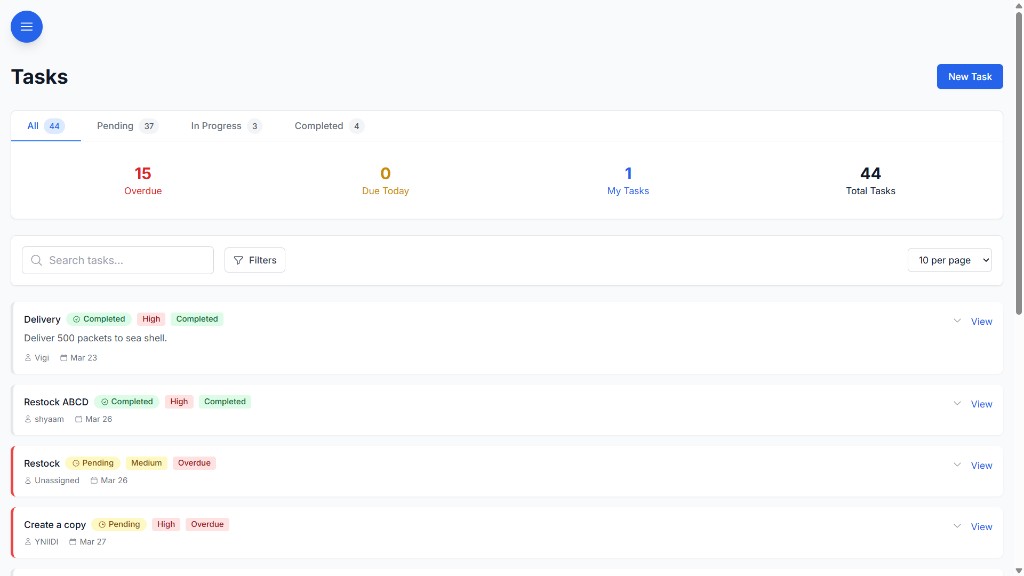The height and width of the screenshot is (576, 1024).
Task: Click the Medium priority badge on Restock
Action: pos(146,463)
